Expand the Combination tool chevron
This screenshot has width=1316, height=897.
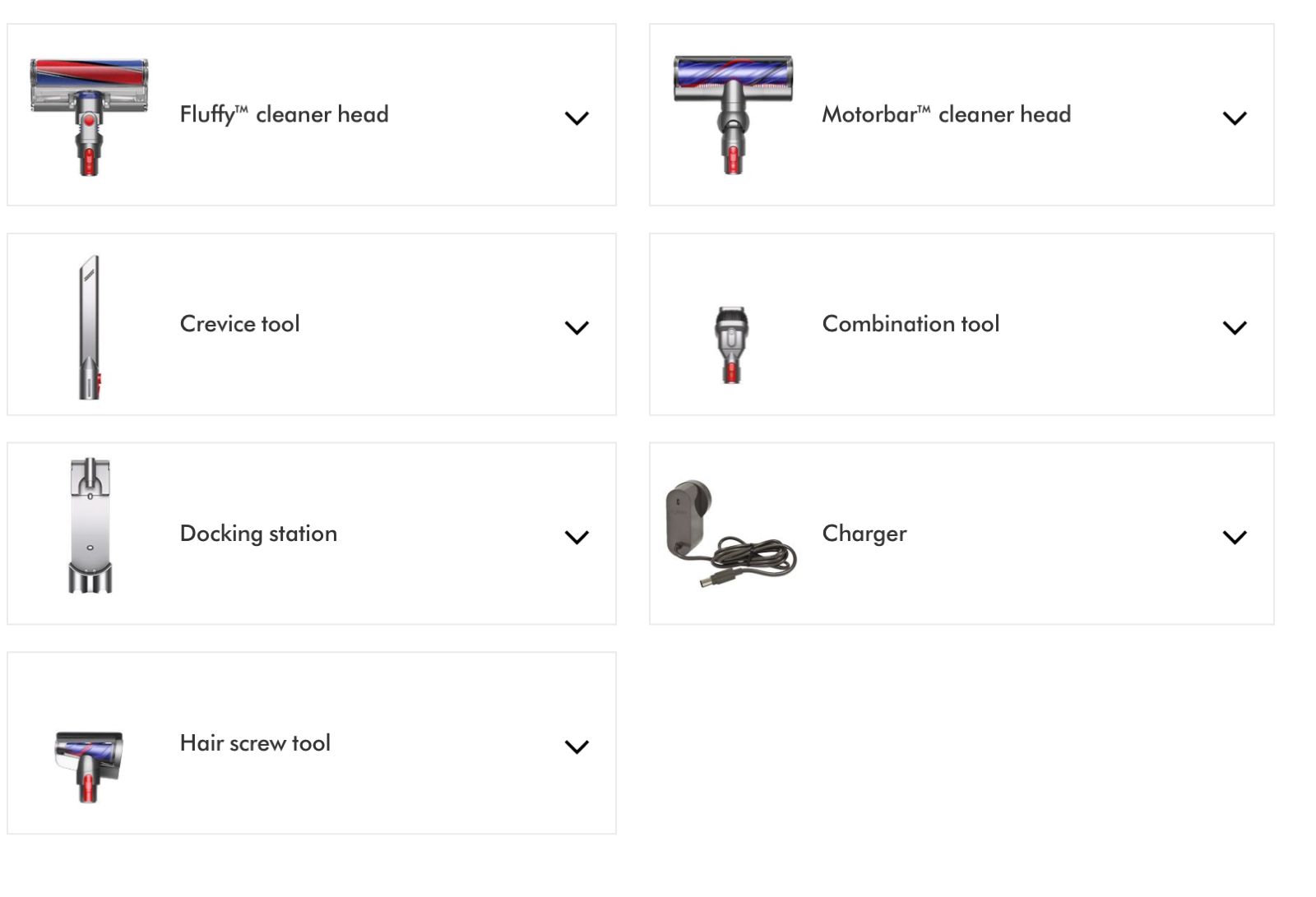coord(1234,328)
